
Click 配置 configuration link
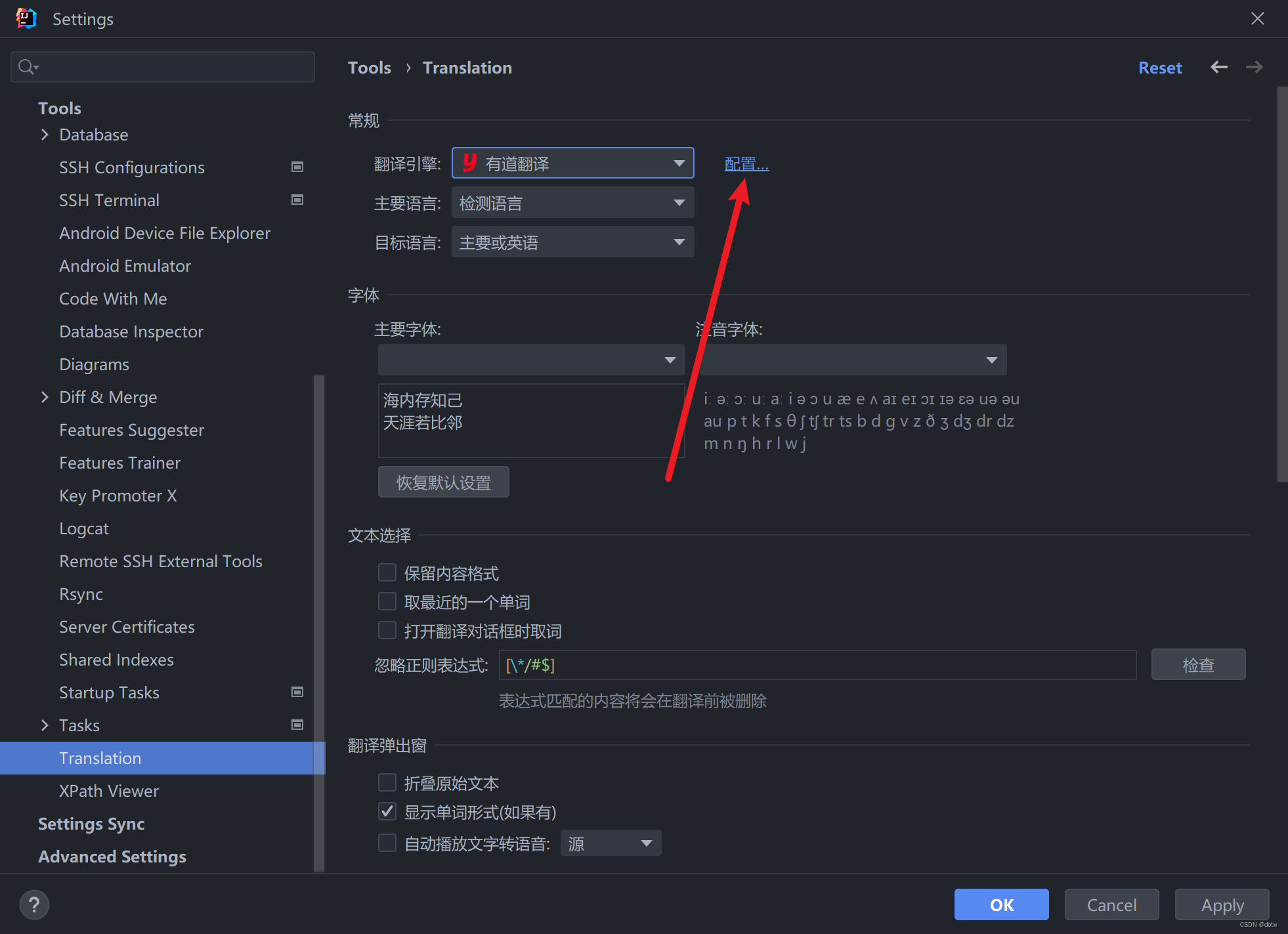(747, 164)
